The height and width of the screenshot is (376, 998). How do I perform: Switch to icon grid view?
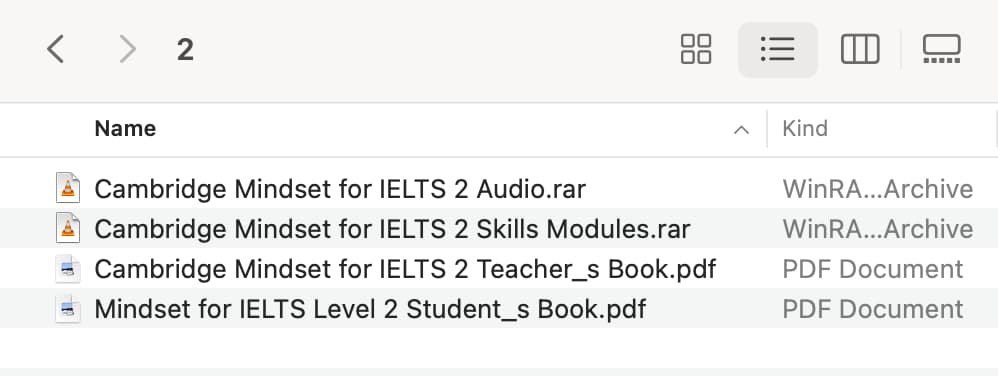click(x=696, y=49)
